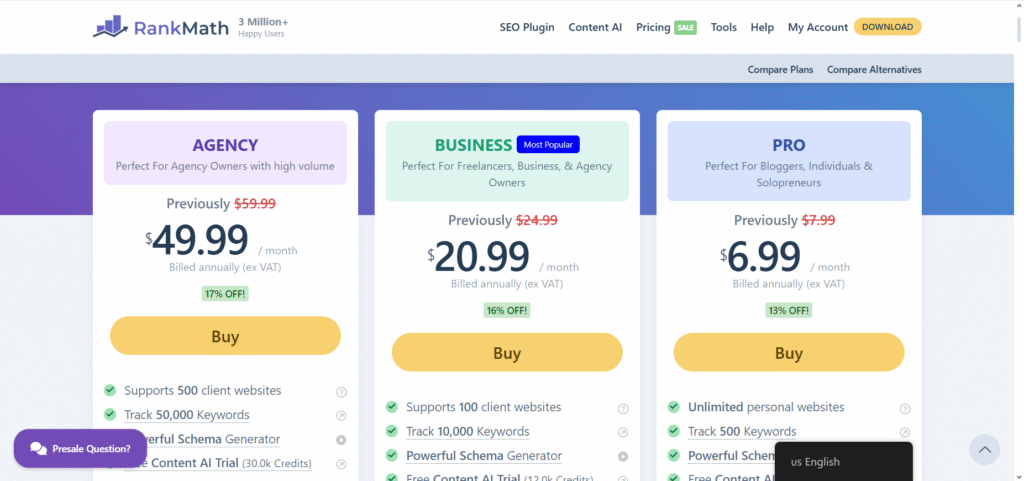
Task: Click the struck-through $24.99 price
Action: point(537,221)
